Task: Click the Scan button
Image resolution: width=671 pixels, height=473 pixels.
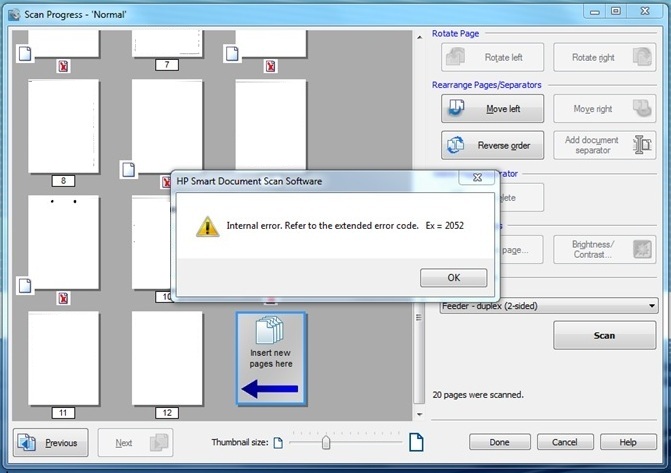Action: pos(604,335)
